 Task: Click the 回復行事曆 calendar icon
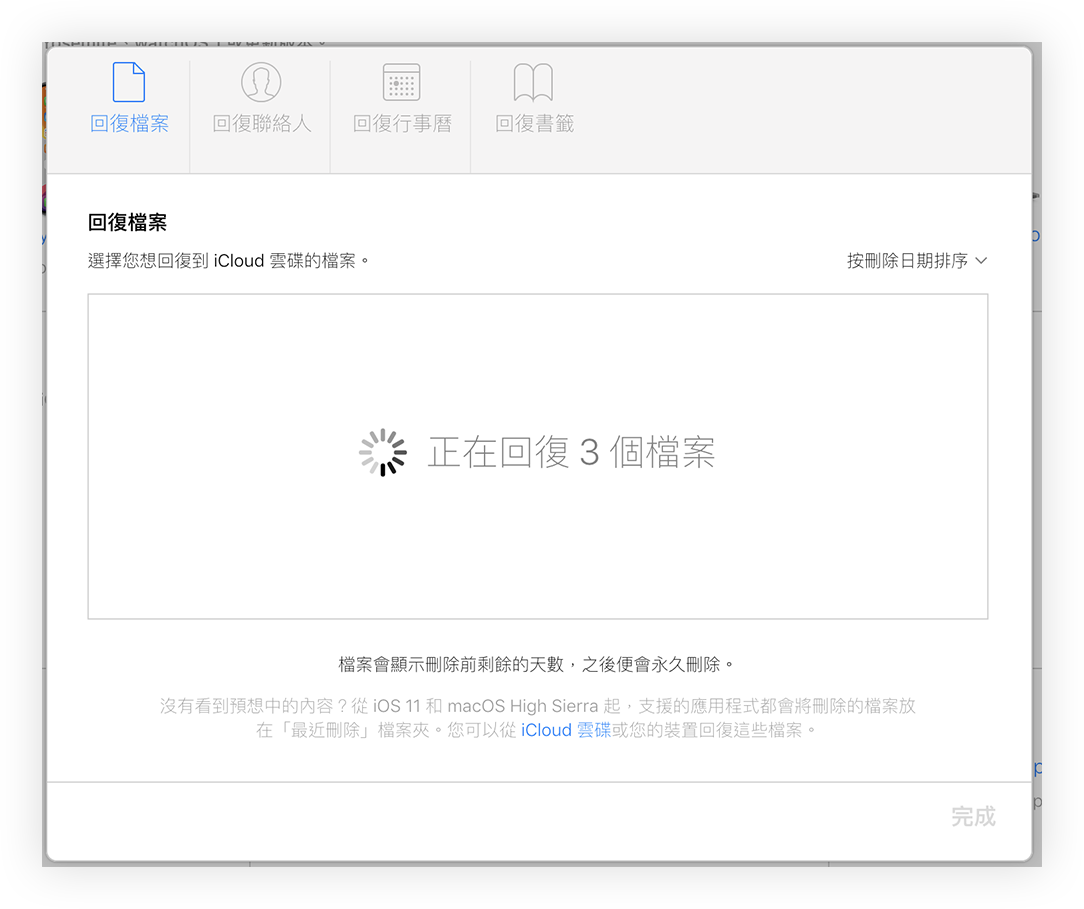click(402, 82)
